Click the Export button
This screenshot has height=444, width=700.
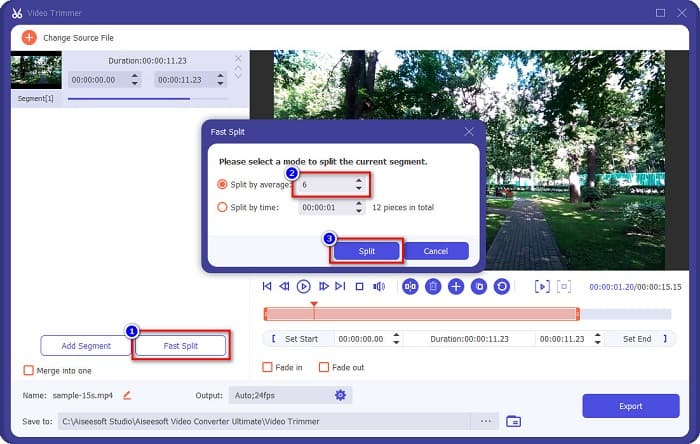pos(630,406)
